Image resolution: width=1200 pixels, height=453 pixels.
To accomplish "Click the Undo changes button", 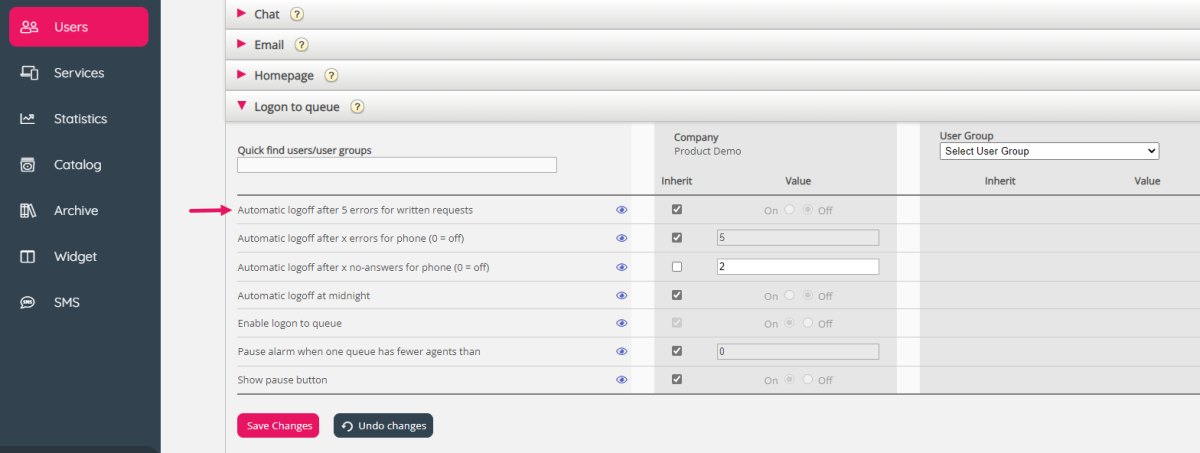I will (x=383, y=426).
